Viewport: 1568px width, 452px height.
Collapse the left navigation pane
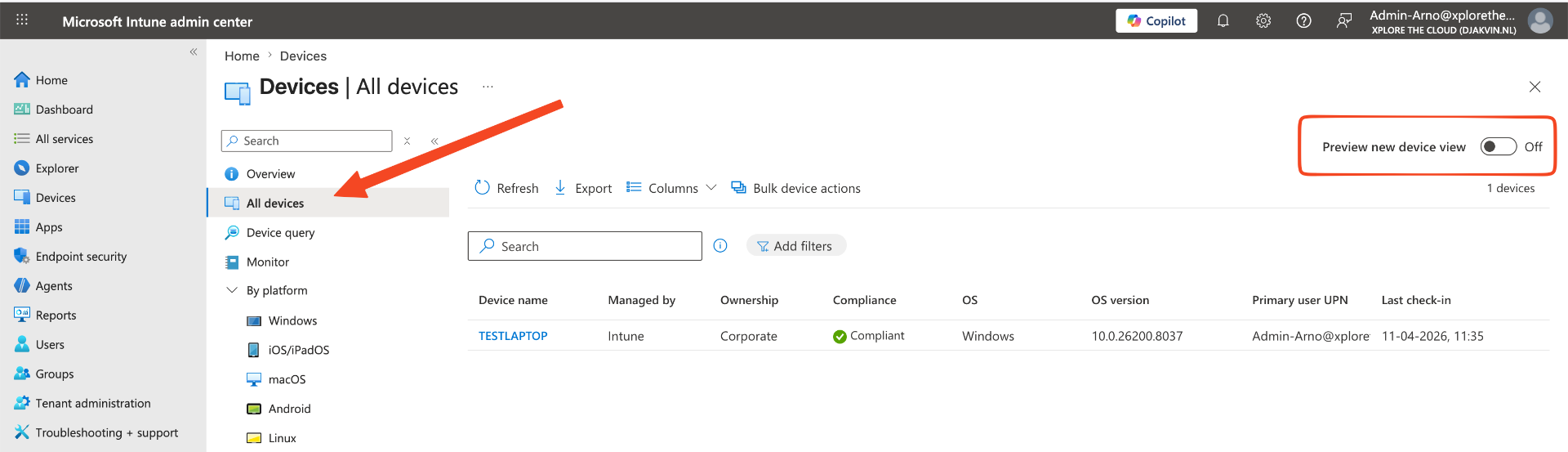click(x=194, y=51)
